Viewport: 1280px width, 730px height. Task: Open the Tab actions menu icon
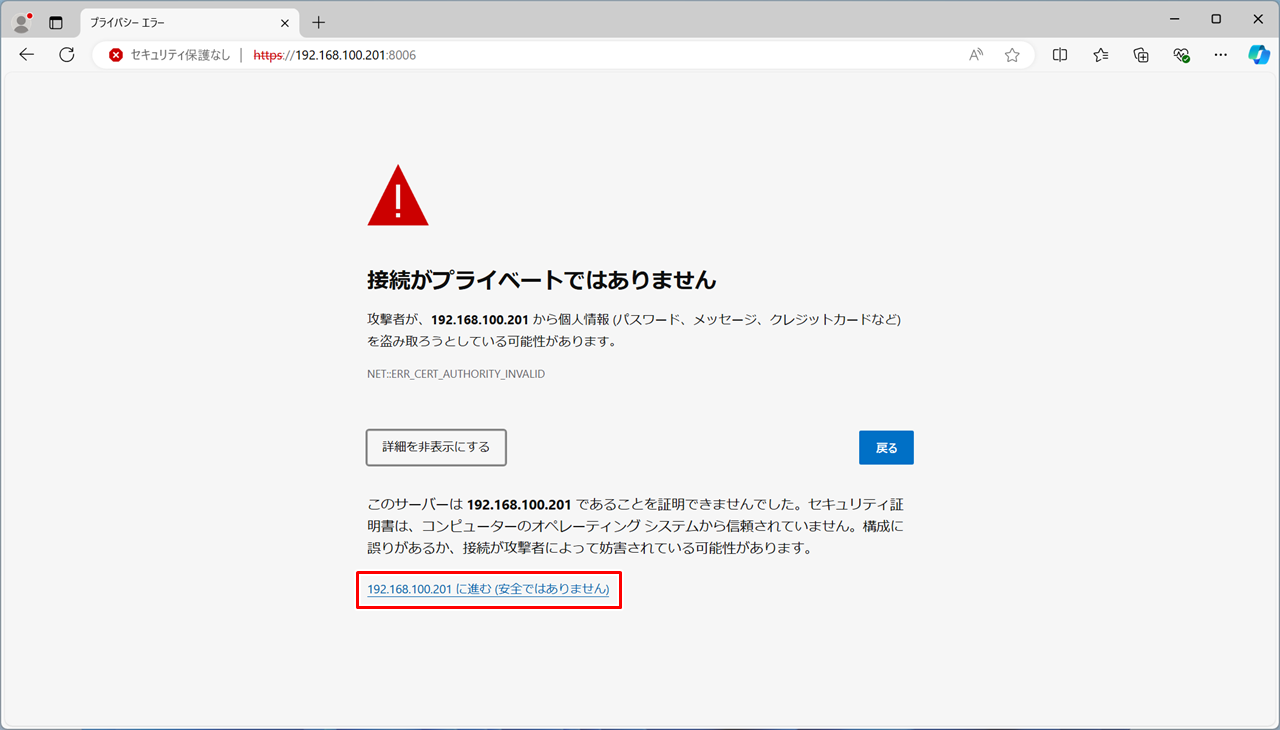[x=56, y=22]
